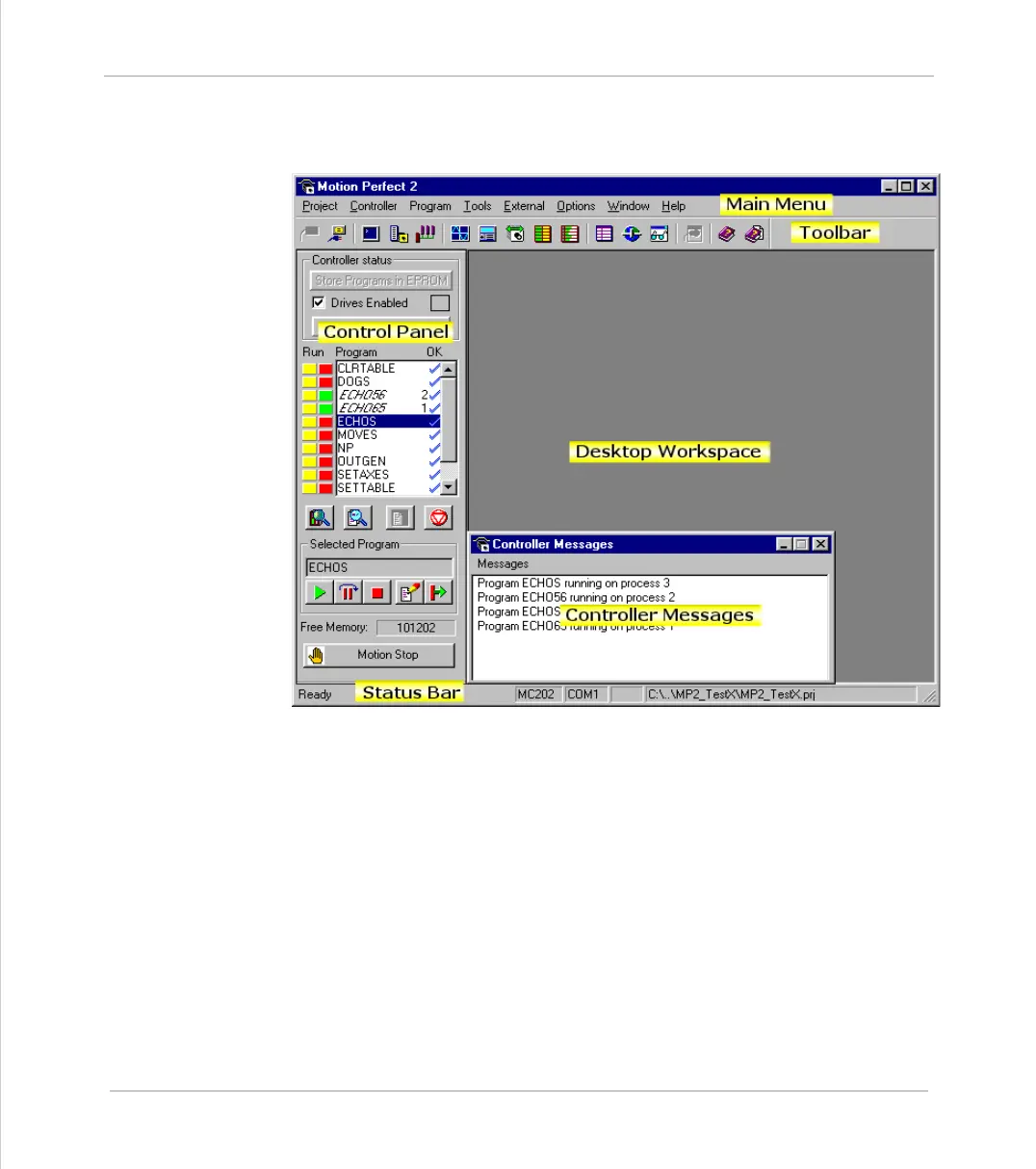
Task: Select NP in the program list
Action: coord(388,449)
